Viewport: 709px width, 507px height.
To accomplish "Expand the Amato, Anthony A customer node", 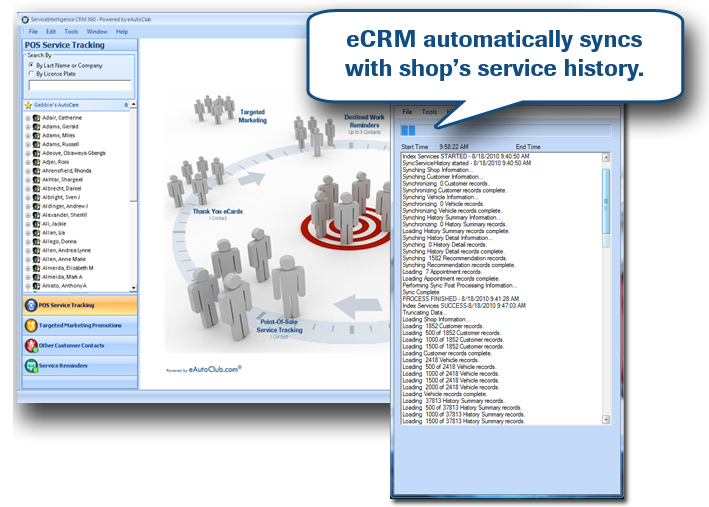I will 28,286.
